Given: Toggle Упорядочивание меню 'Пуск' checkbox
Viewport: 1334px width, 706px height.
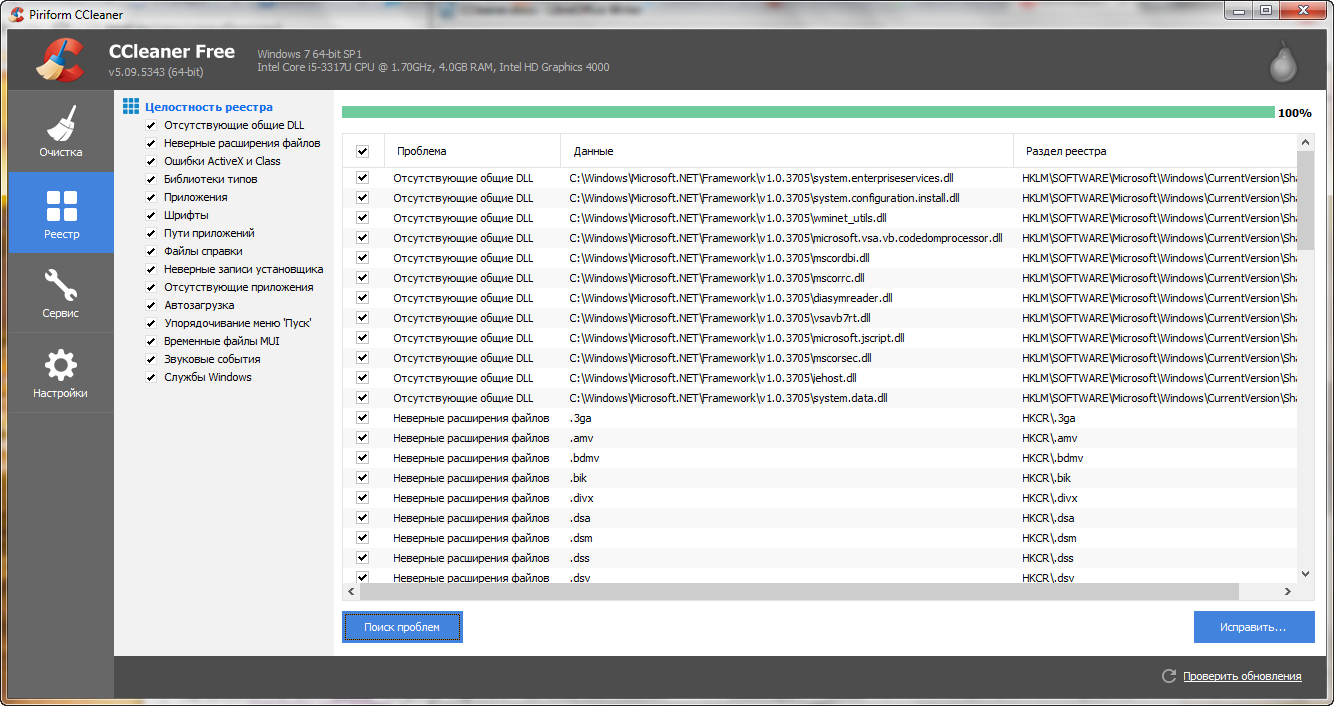Looking at the screenshot, I should point(151,323).
